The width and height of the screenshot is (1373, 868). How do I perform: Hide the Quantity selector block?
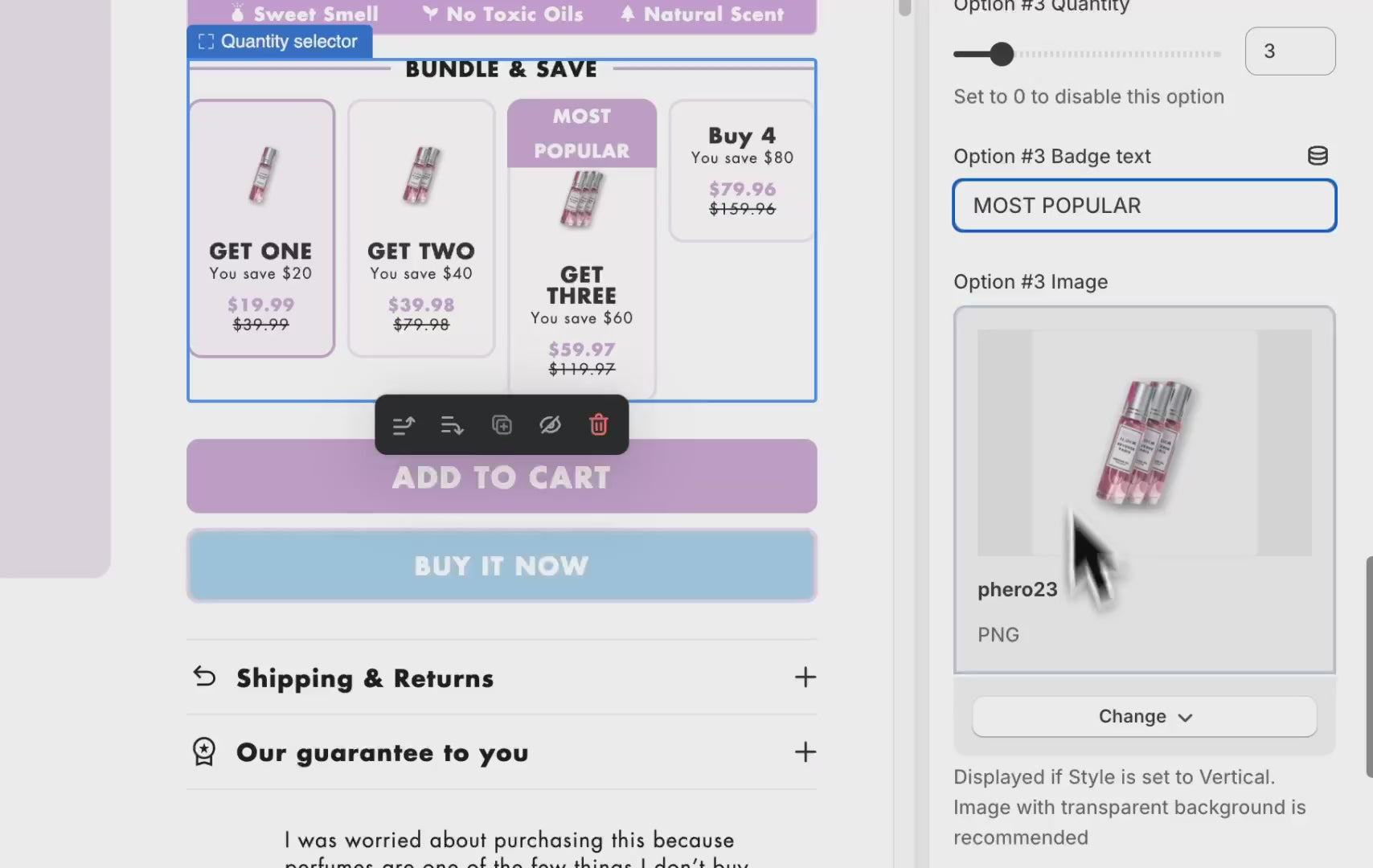(x=550, y=424)
